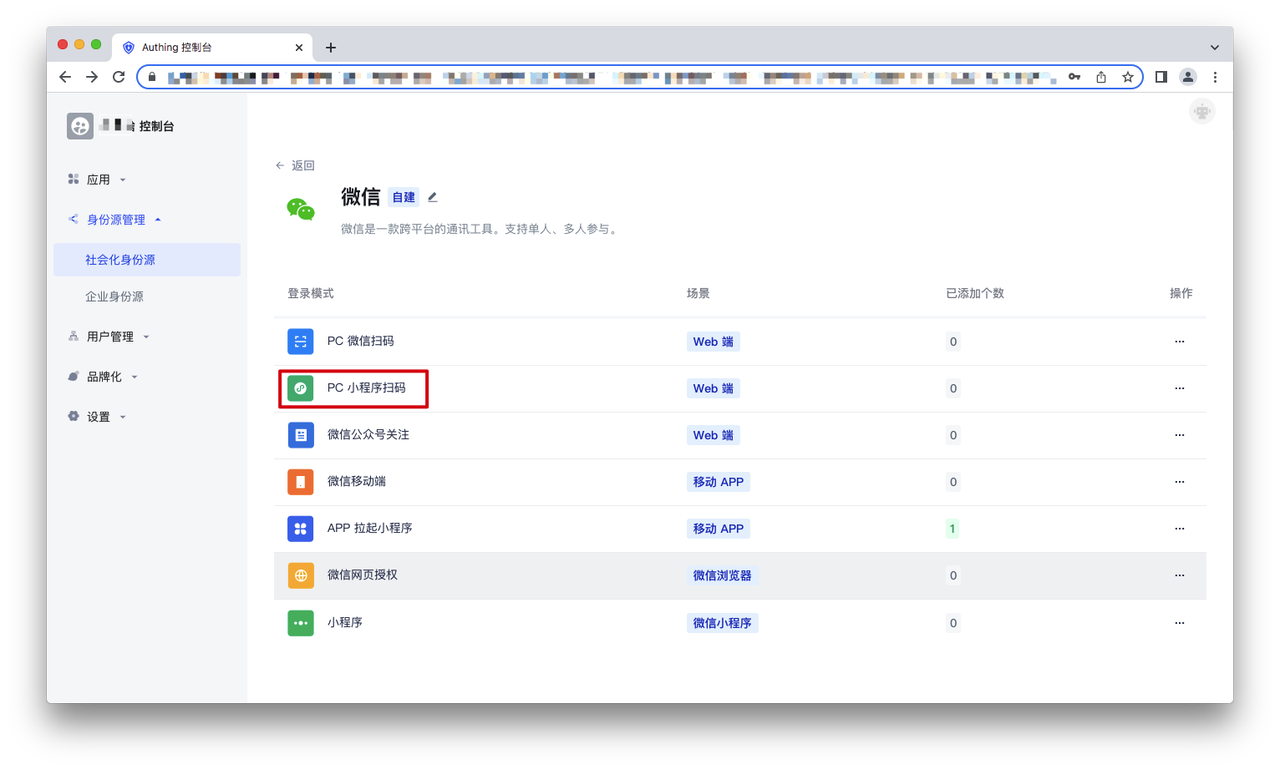Screen dimensions: 1280x770
Task: Click the APP 拉起小程序 grid icon
Action: click(300, 528)
